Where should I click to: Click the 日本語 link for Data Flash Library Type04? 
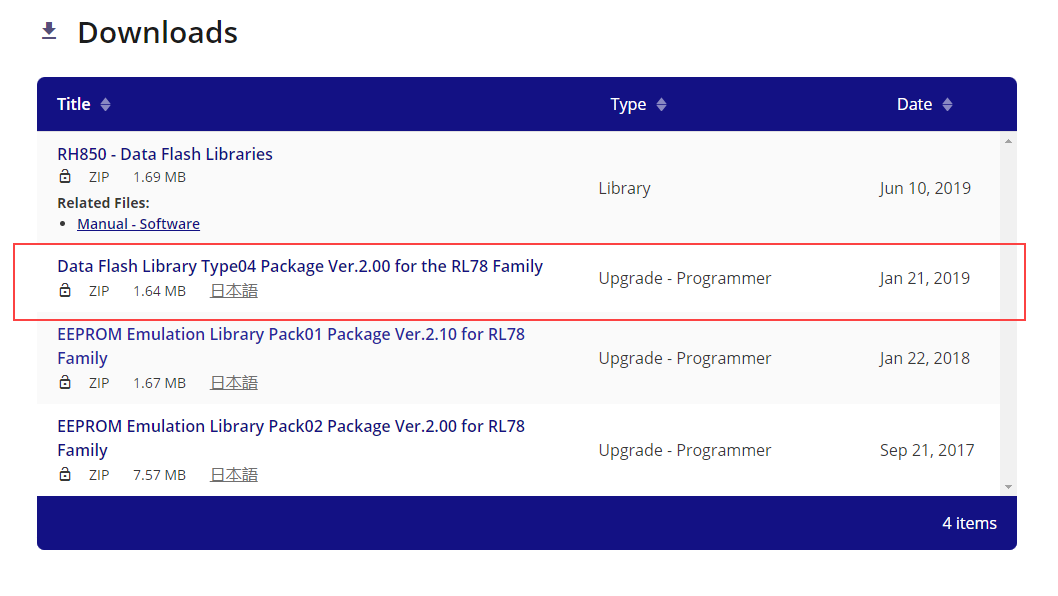click(233, 290)
